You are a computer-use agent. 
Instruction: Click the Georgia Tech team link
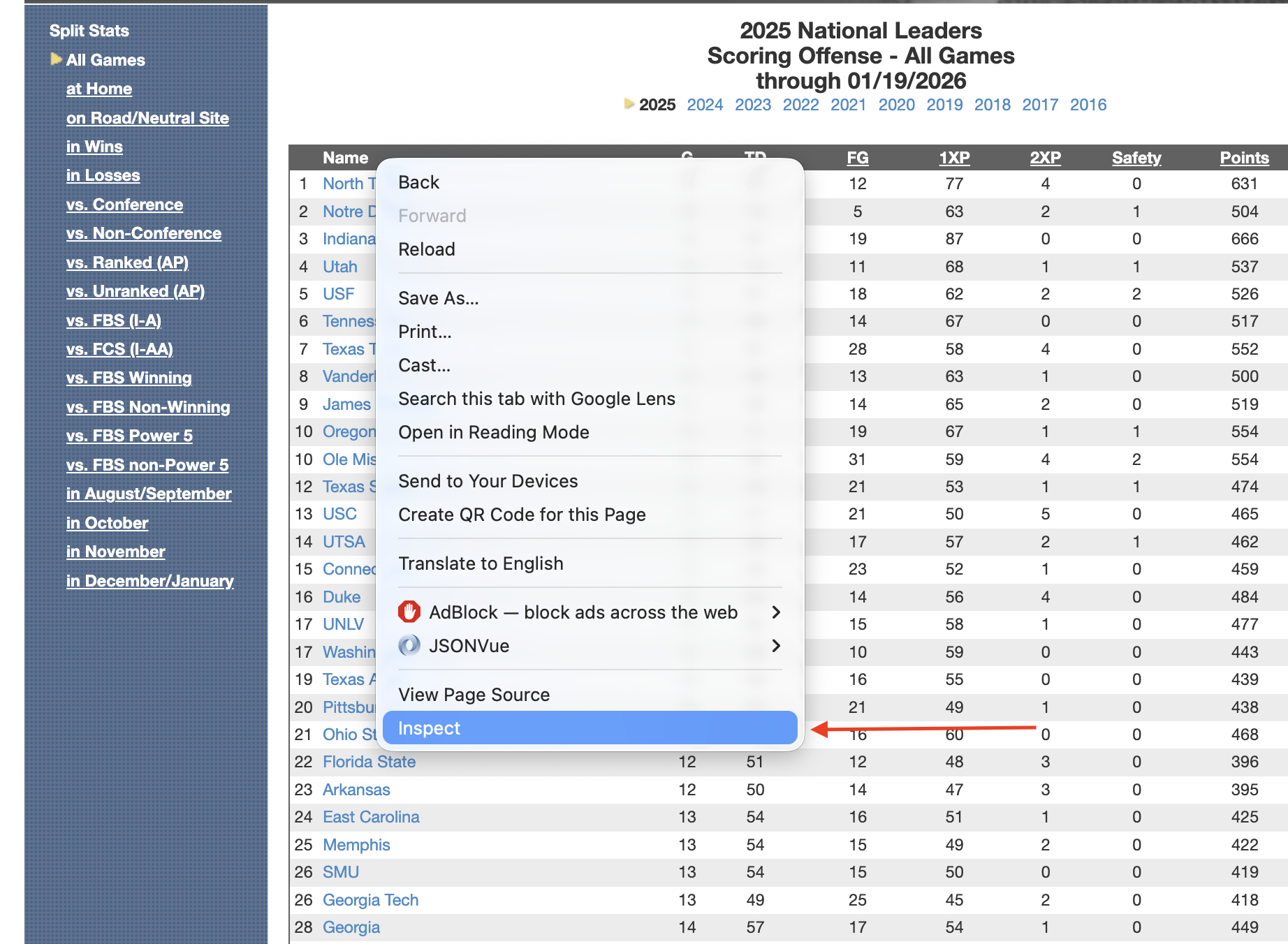click(x=370, y=900)
